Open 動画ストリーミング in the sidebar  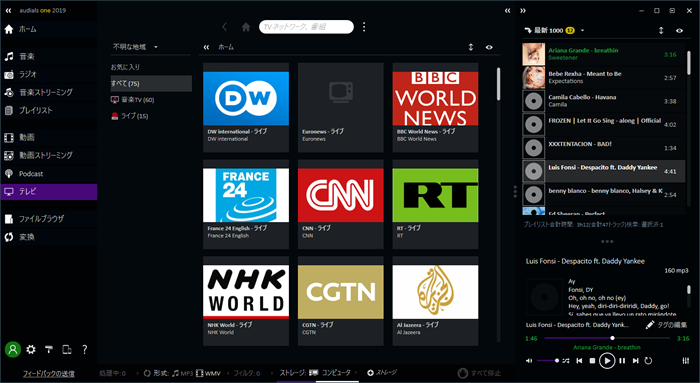pyautogui.click(x=48, y=155)
